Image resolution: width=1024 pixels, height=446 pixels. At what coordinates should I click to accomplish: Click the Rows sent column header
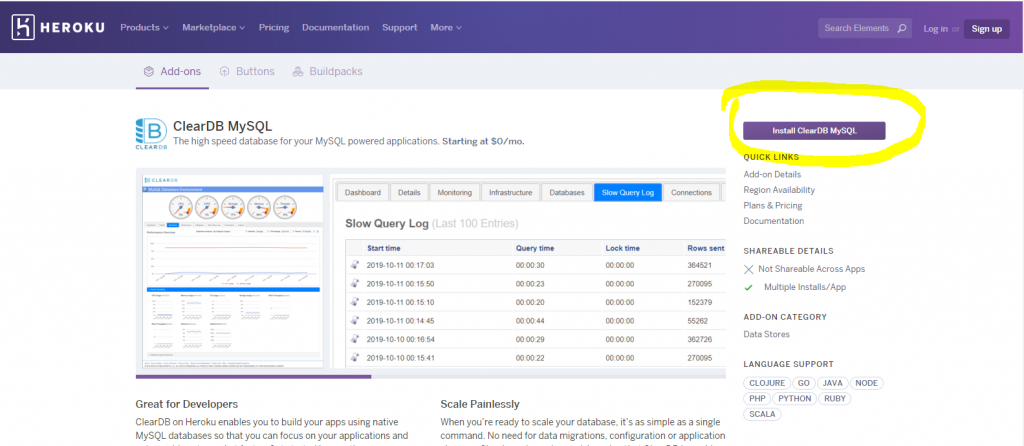pos(705,248)
